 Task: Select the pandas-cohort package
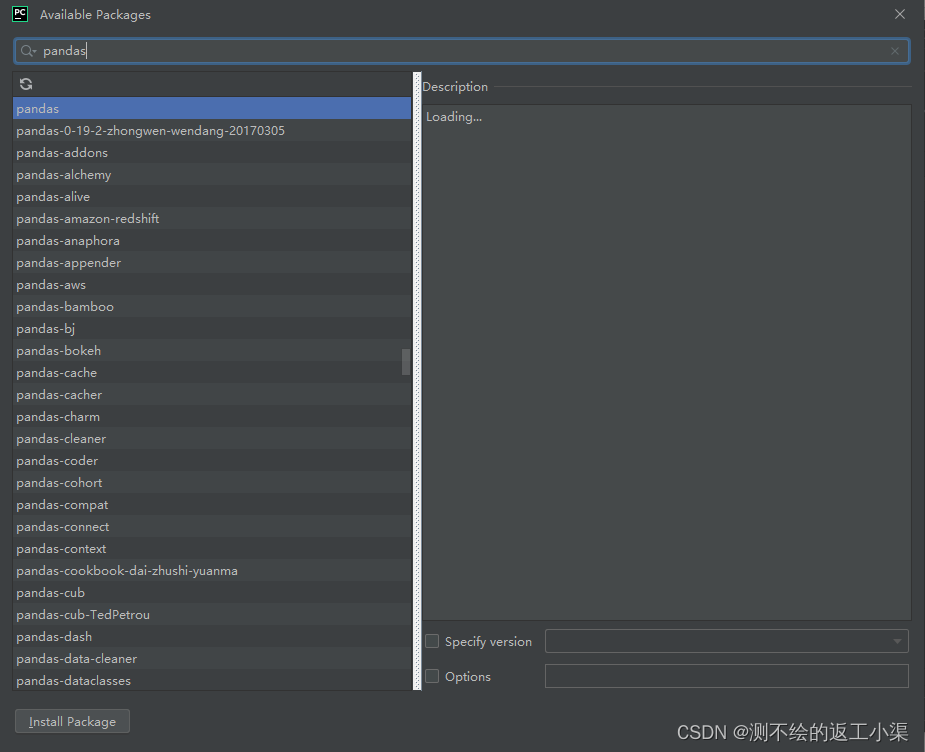212,483
